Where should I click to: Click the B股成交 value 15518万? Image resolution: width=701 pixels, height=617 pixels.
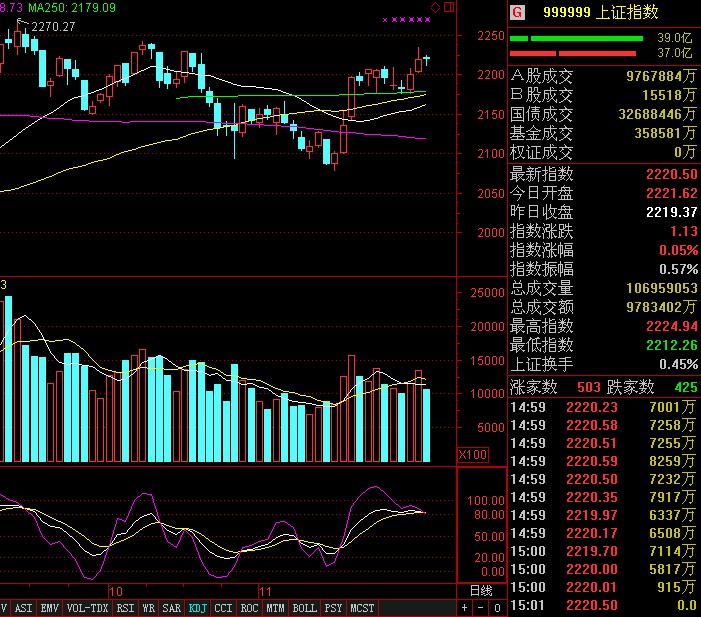pos(669,95)
